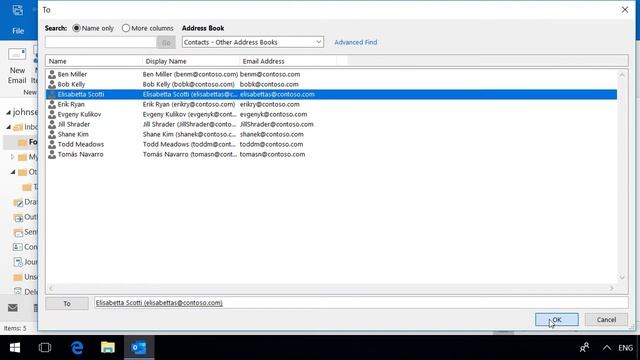The height and width of the screenshot is (360, 640).
Task: Show hidden system tray icons
Action: pos(607,348)
